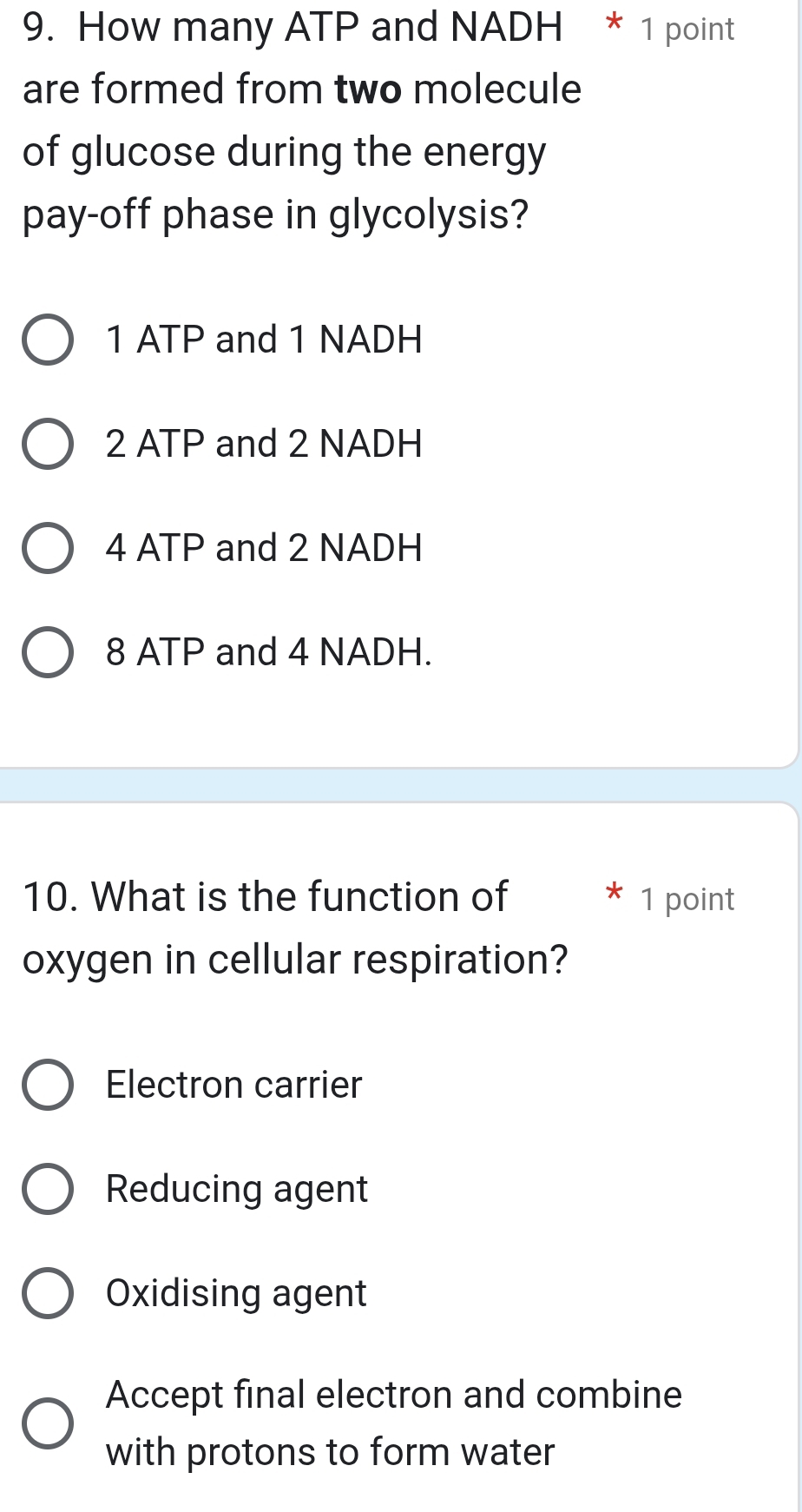Choose "Accept final electron and combine with protons"
The image size is (802, 1512).
click(49, 1423)
